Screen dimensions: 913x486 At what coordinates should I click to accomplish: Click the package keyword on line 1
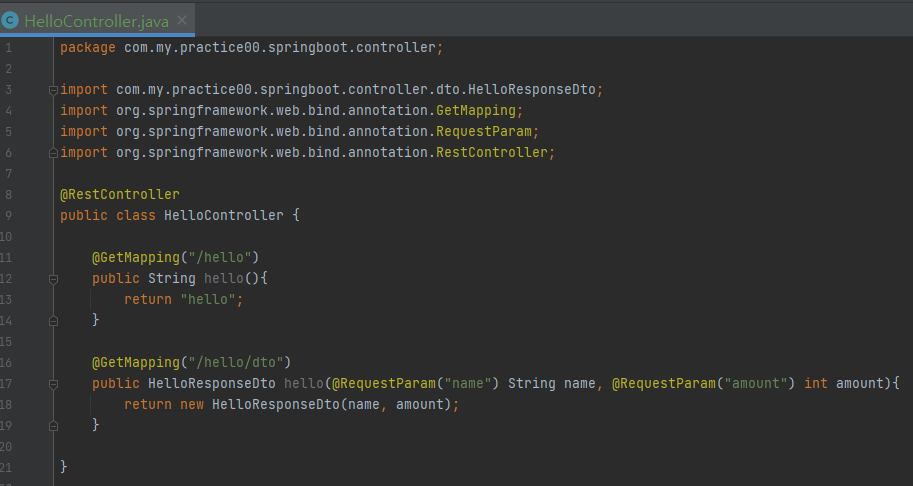click(x=87, y=48)
